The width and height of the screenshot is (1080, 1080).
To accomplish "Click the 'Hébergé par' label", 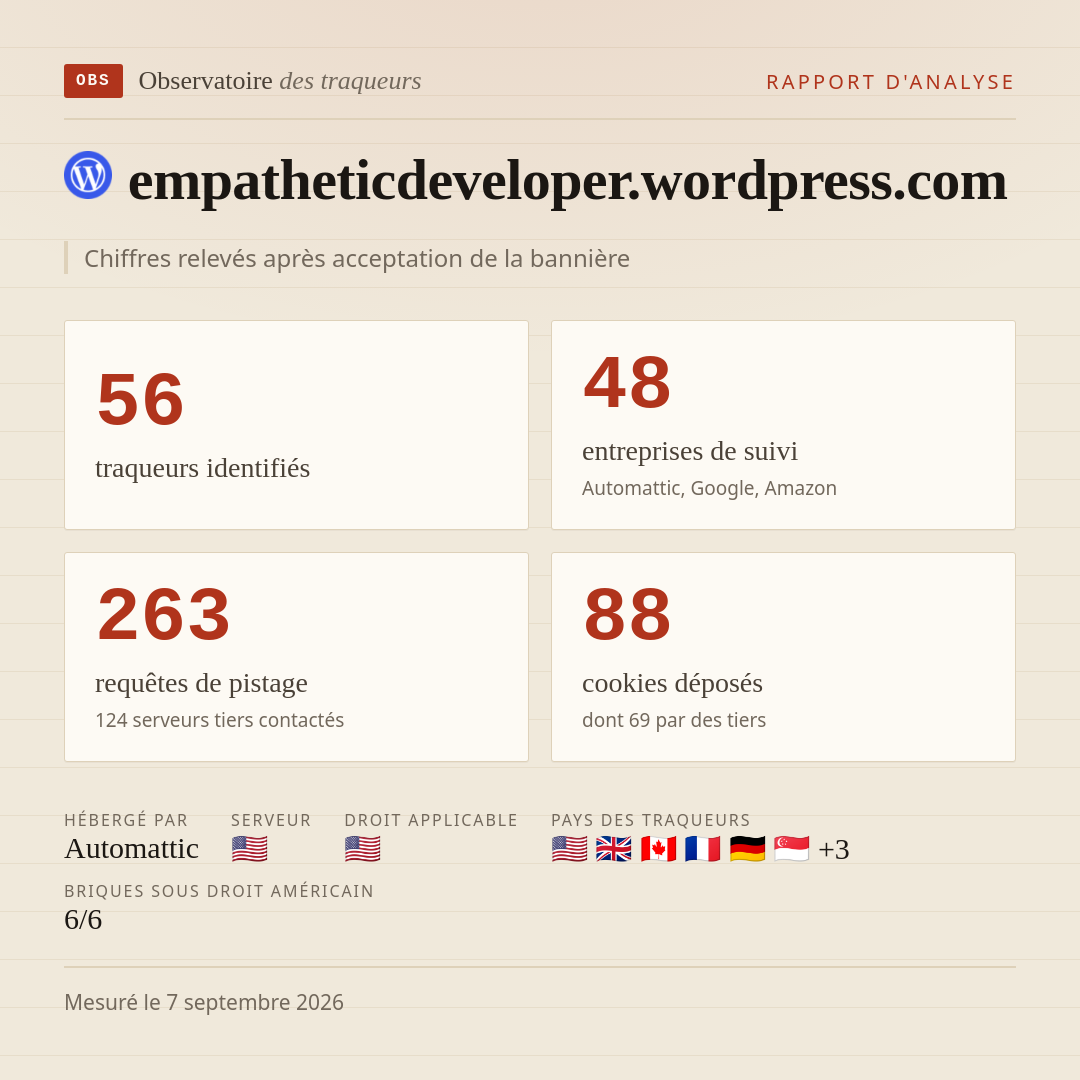I will coord(126,820).
